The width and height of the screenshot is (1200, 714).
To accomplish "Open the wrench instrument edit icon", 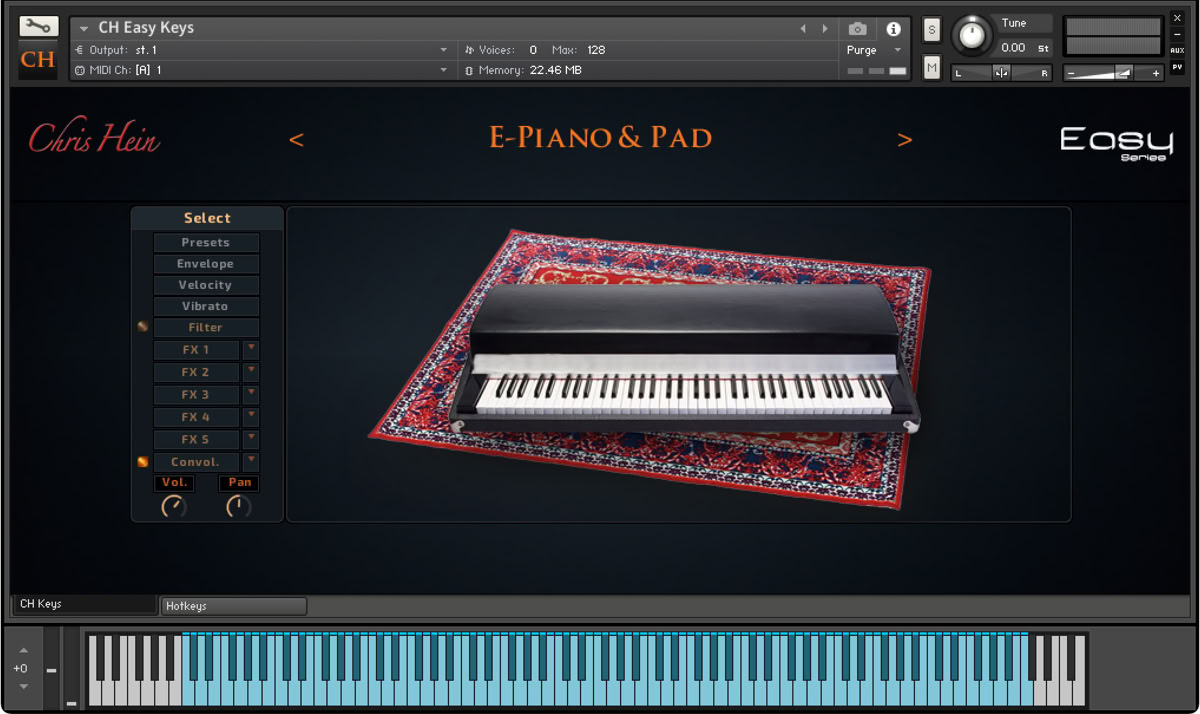I will (38, 27).
